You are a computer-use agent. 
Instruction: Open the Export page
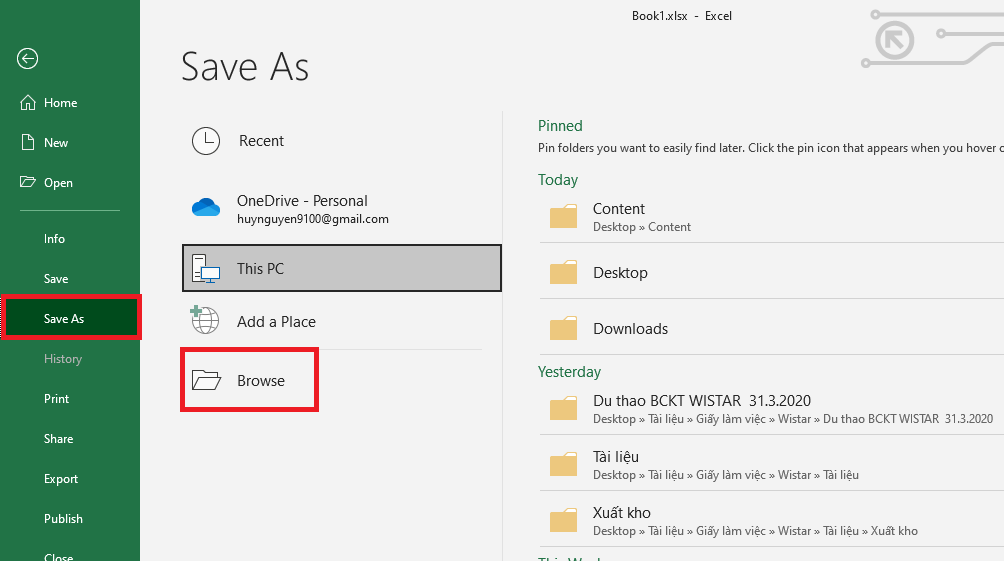(61, 479)
